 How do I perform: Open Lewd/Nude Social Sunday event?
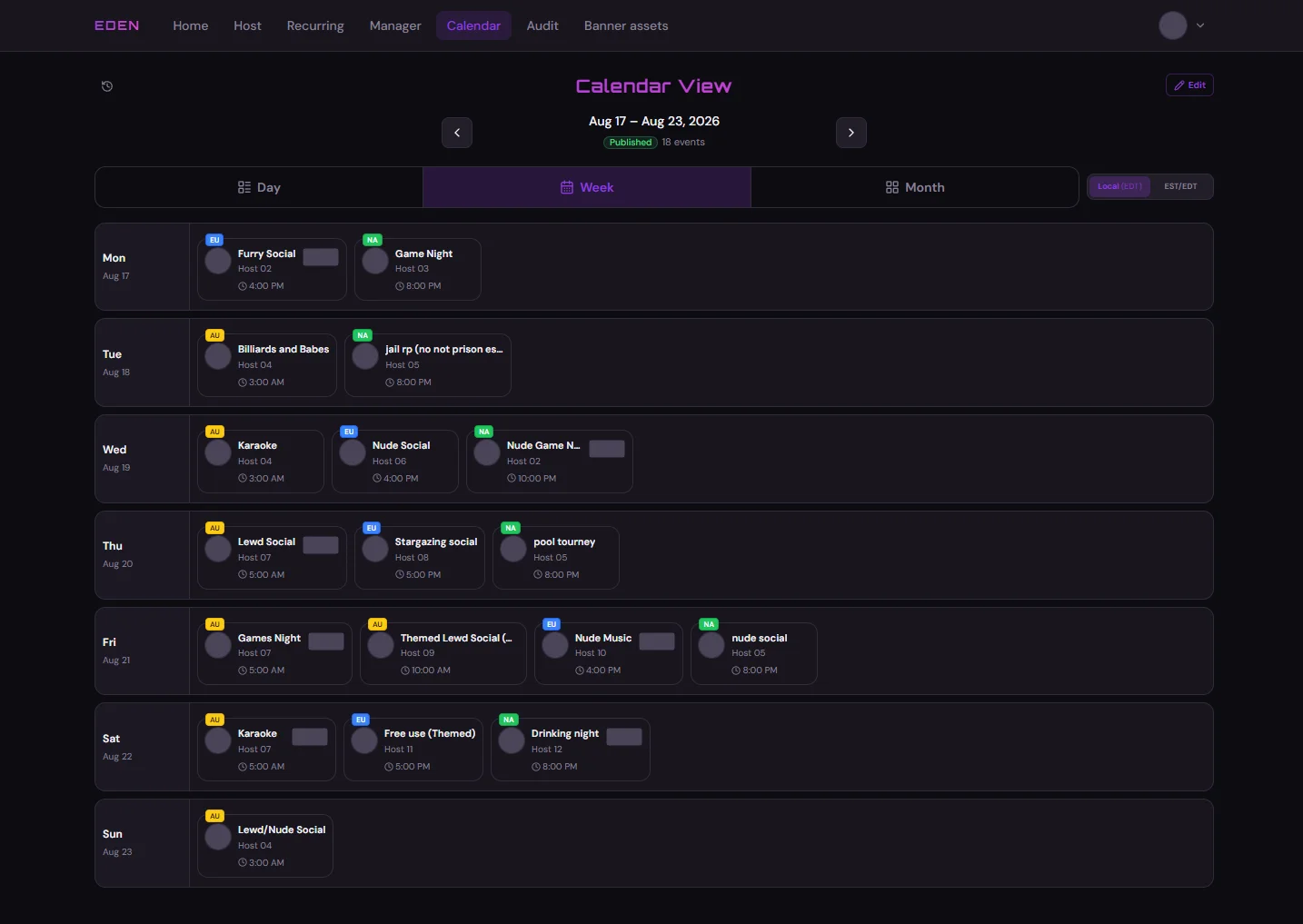(x=265, y=846)
